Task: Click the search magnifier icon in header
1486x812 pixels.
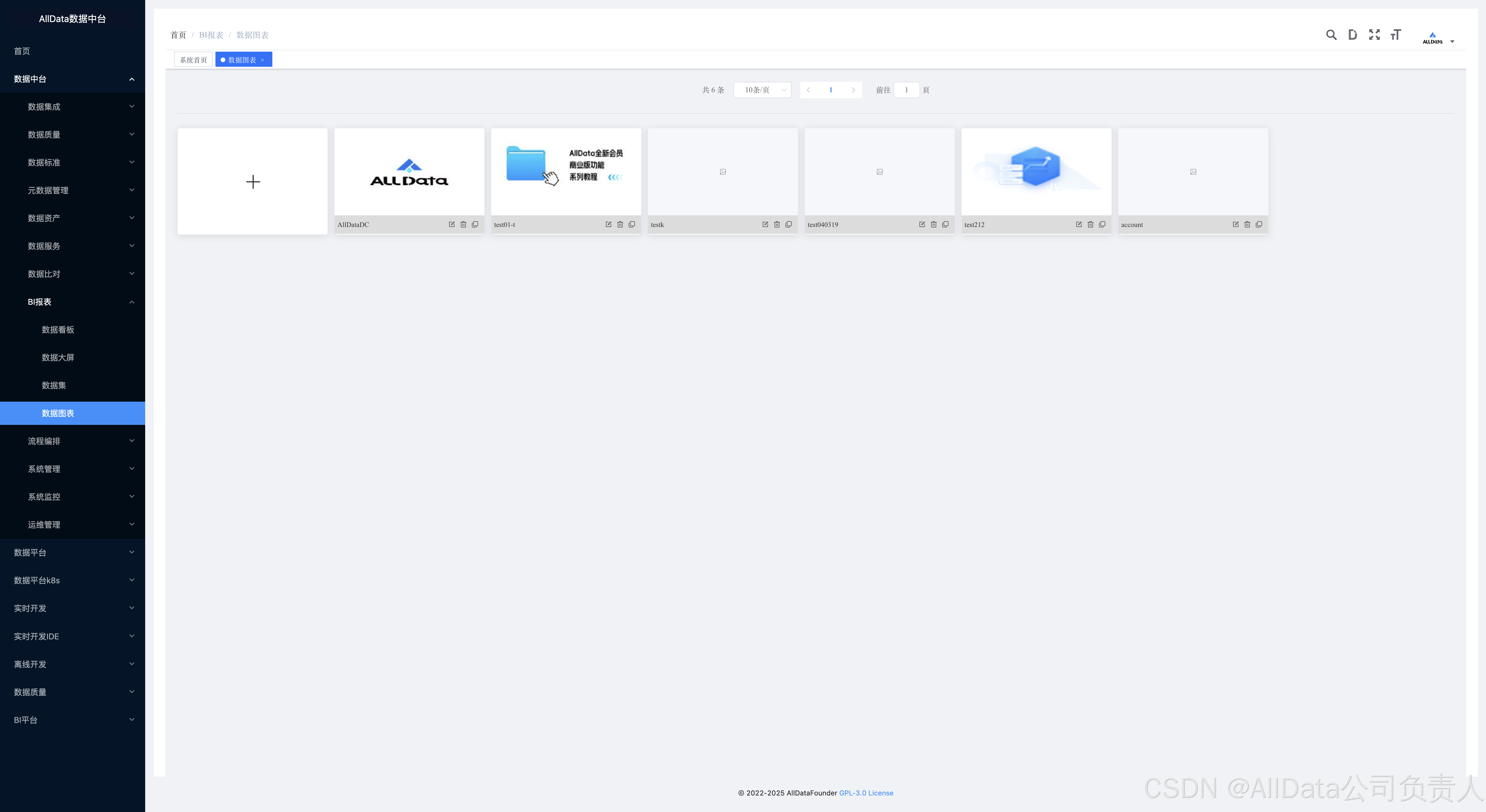Action: point(1331,35)
